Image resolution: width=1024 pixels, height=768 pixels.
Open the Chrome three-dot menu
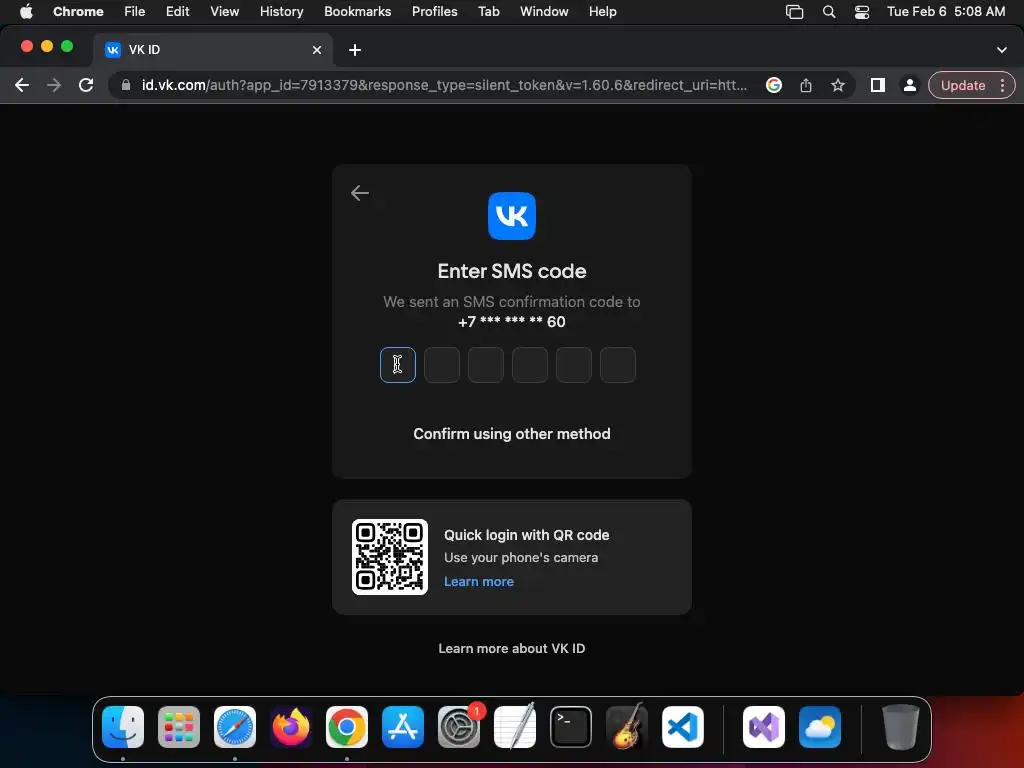(1002, 86)
